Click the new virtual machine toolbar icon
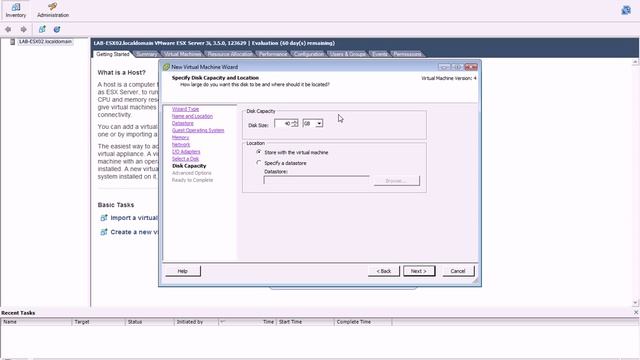 [x=42, y=29]
